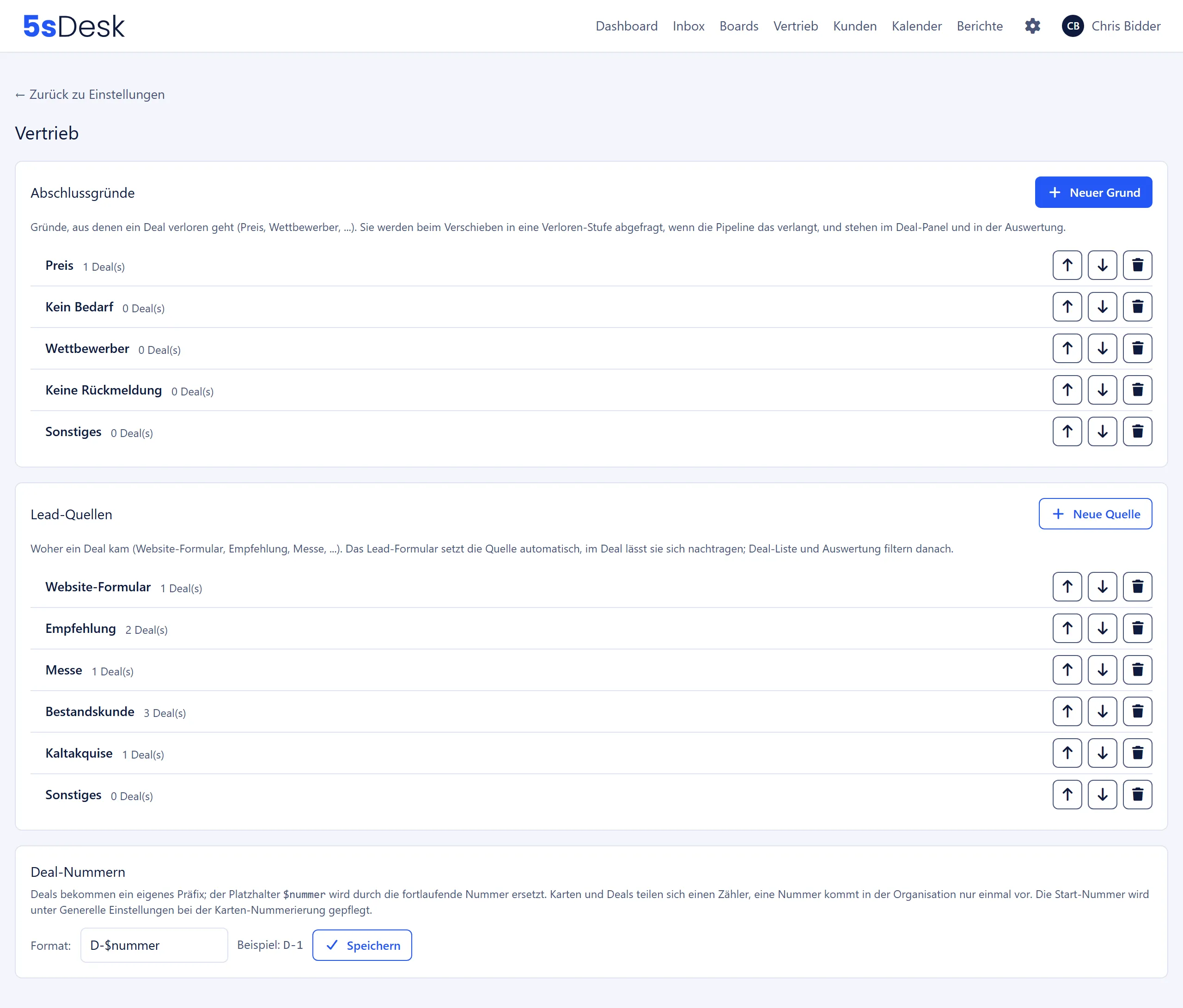This screenshot has width=1183, height=1008.
Task: Delete the Kaltakquise lead source
Action: [1137, 753]
